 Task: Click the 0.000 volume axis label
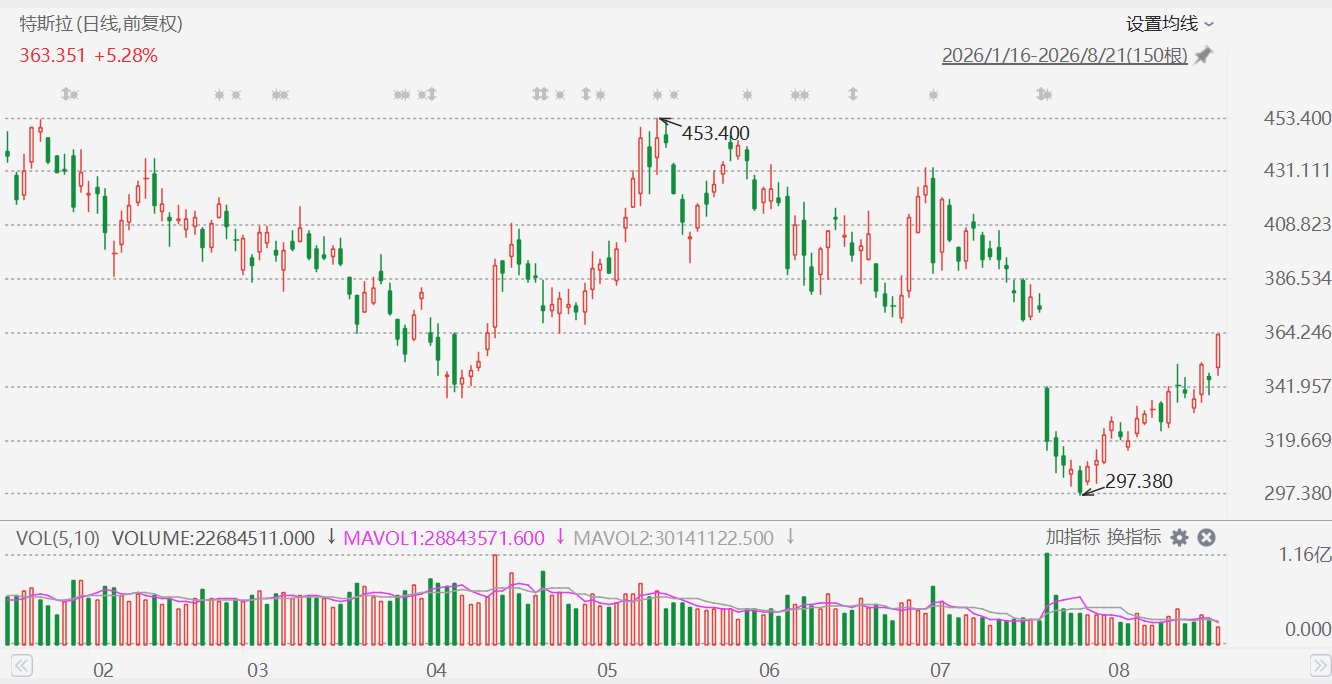tap(1308, 629)
